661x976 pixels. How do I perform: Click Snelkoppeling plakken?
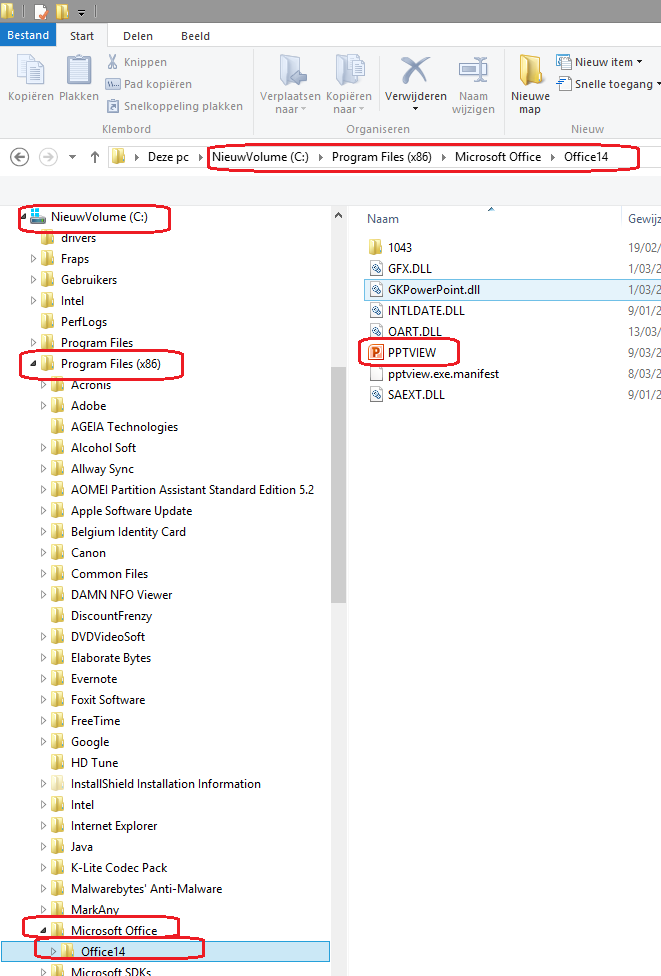tap(174, 106)
